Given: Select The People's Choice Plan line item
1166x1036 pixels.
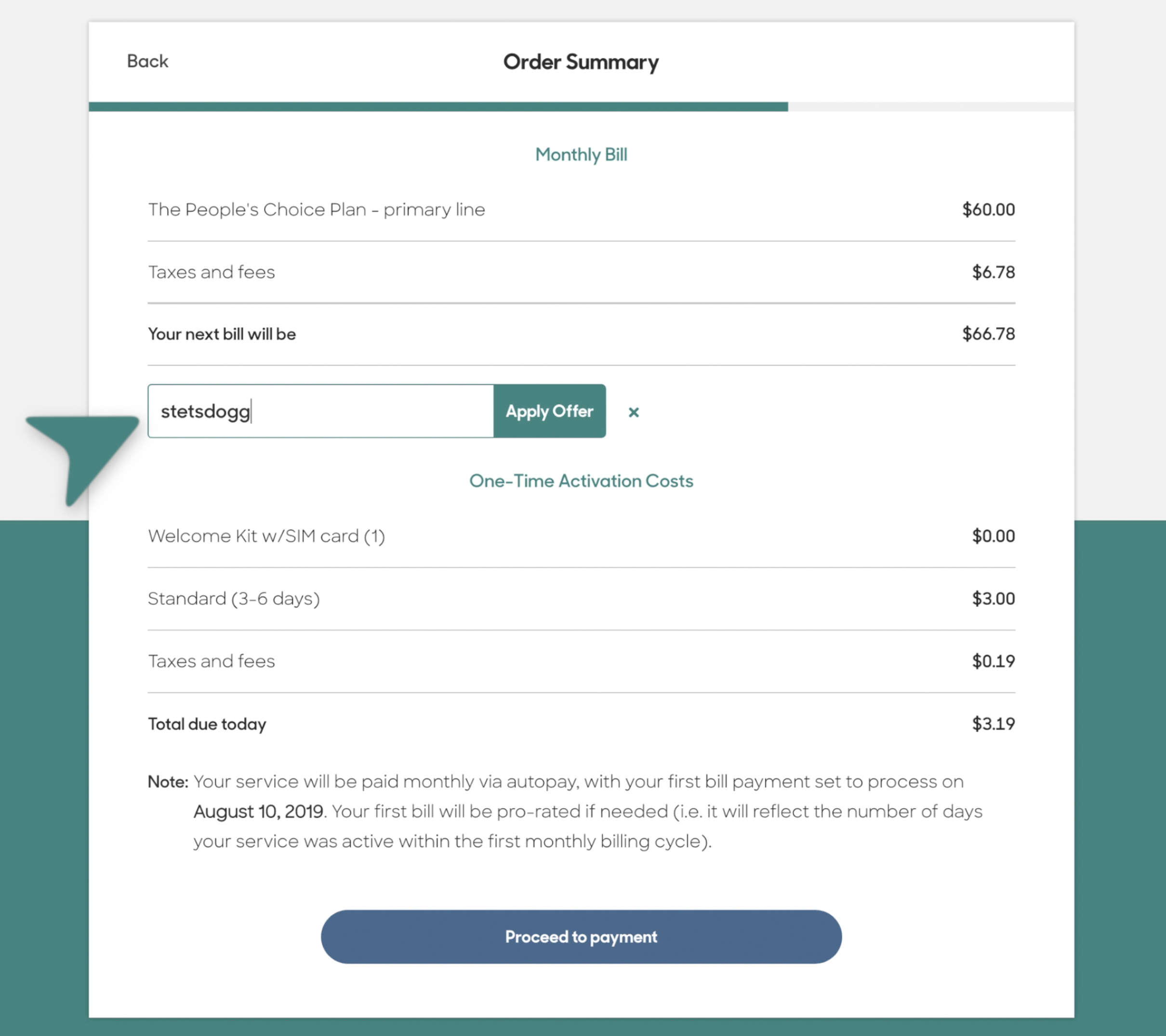Looking at the screenshot, I should coord(316,209).
